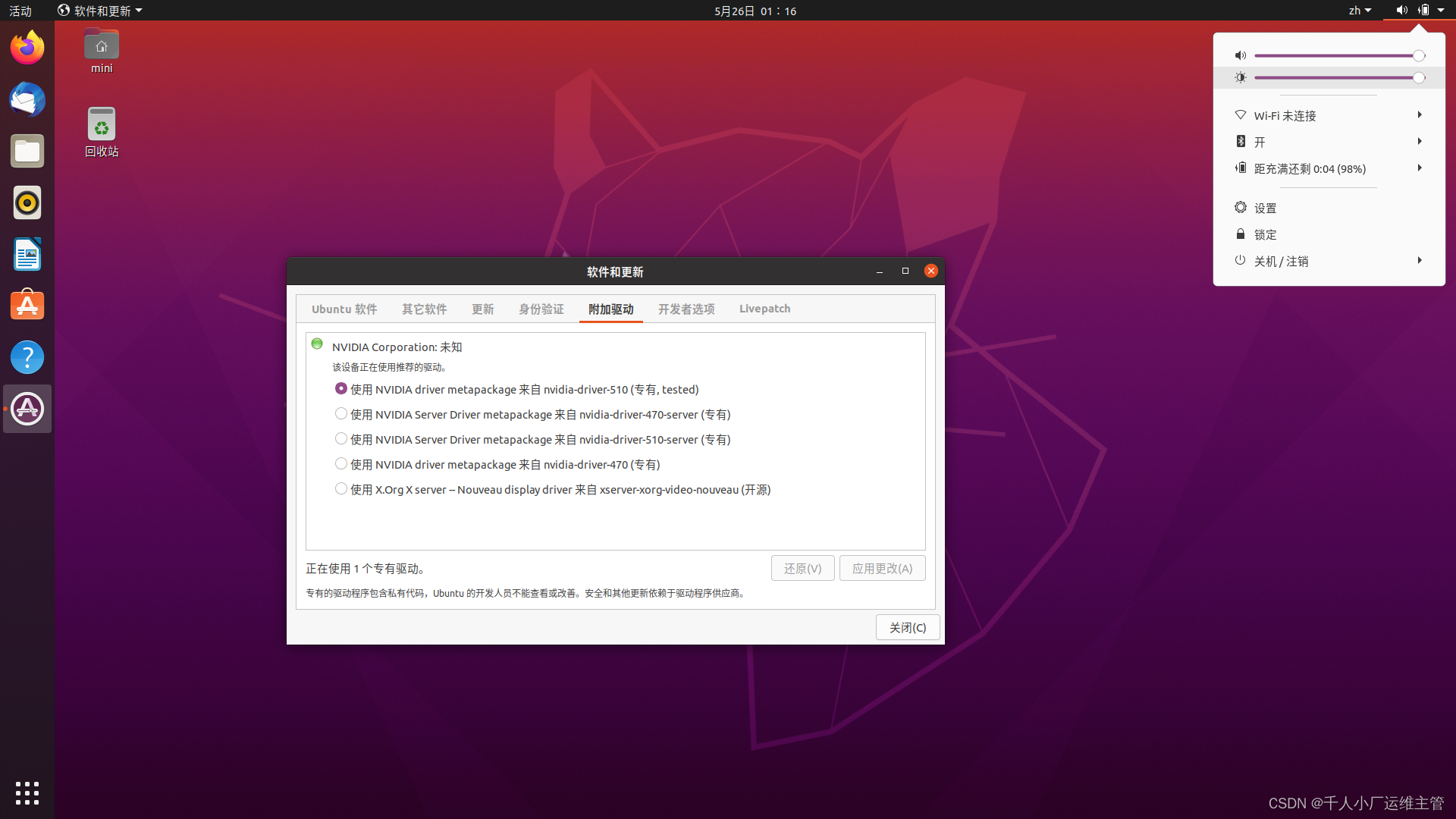The height and width of the screenshot is (819, 1456).
Task: Click the Help icon in the dock
Action: coord(27,358)
